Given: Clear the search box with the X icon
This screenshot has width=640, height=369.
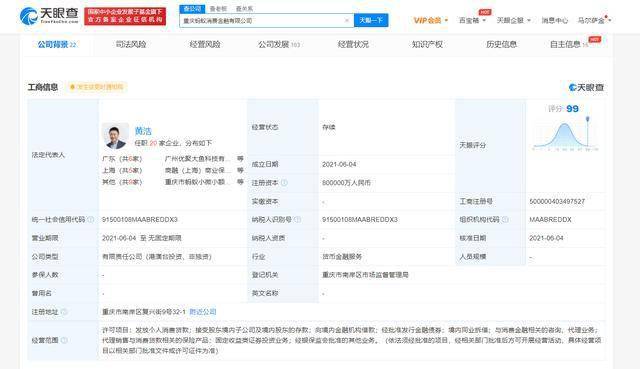Looking at the screenshot, I should [347, 20].
